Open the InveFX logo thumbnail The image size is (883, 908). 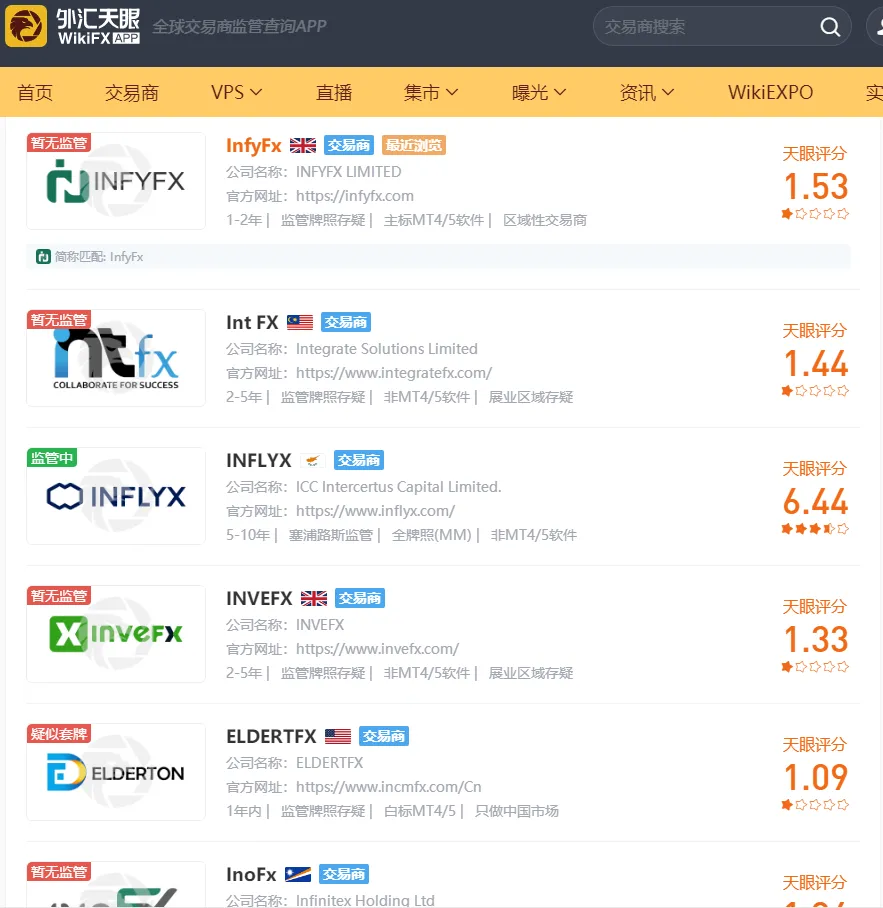(116, 634)
